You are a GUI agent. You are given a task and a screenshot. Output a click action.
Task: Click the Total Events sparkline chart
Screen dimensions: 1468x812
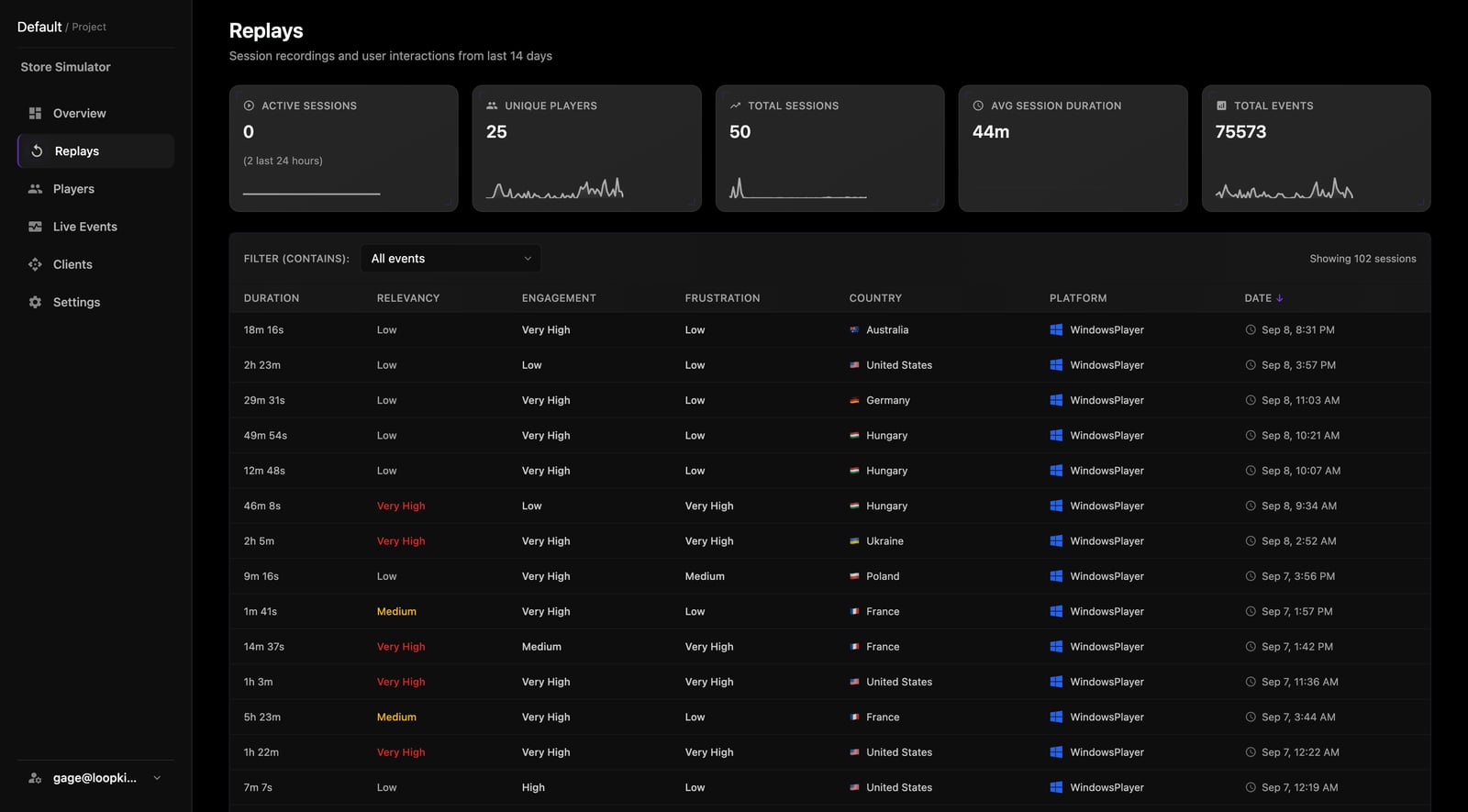(x=1284, y=188)
